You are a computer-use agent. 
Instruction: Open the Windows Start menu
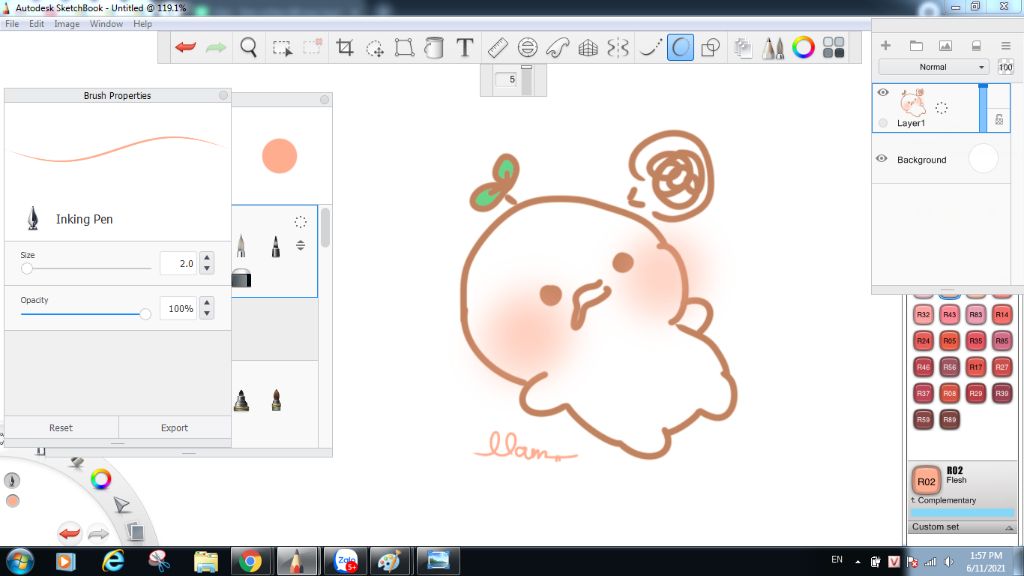click(x=20, y=561)
